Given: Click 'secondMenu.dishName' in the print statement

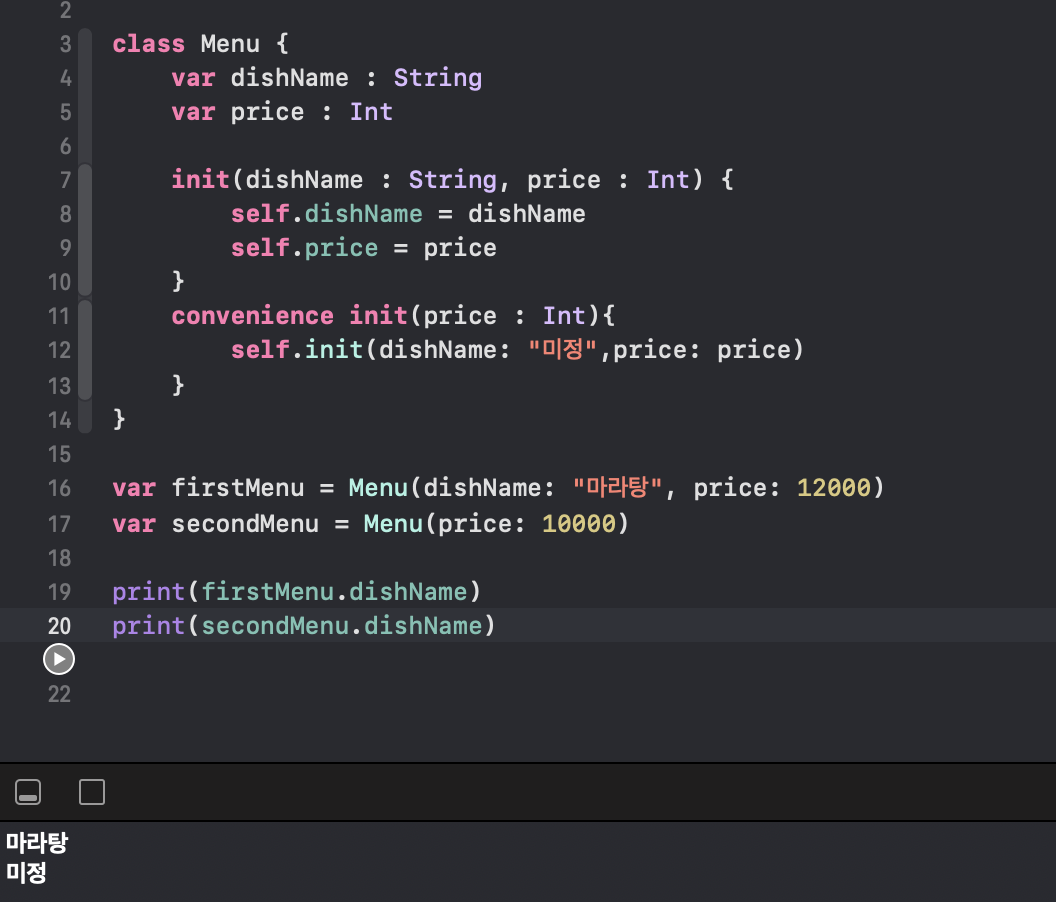Looking at the screenshot, I should point(341,626).
